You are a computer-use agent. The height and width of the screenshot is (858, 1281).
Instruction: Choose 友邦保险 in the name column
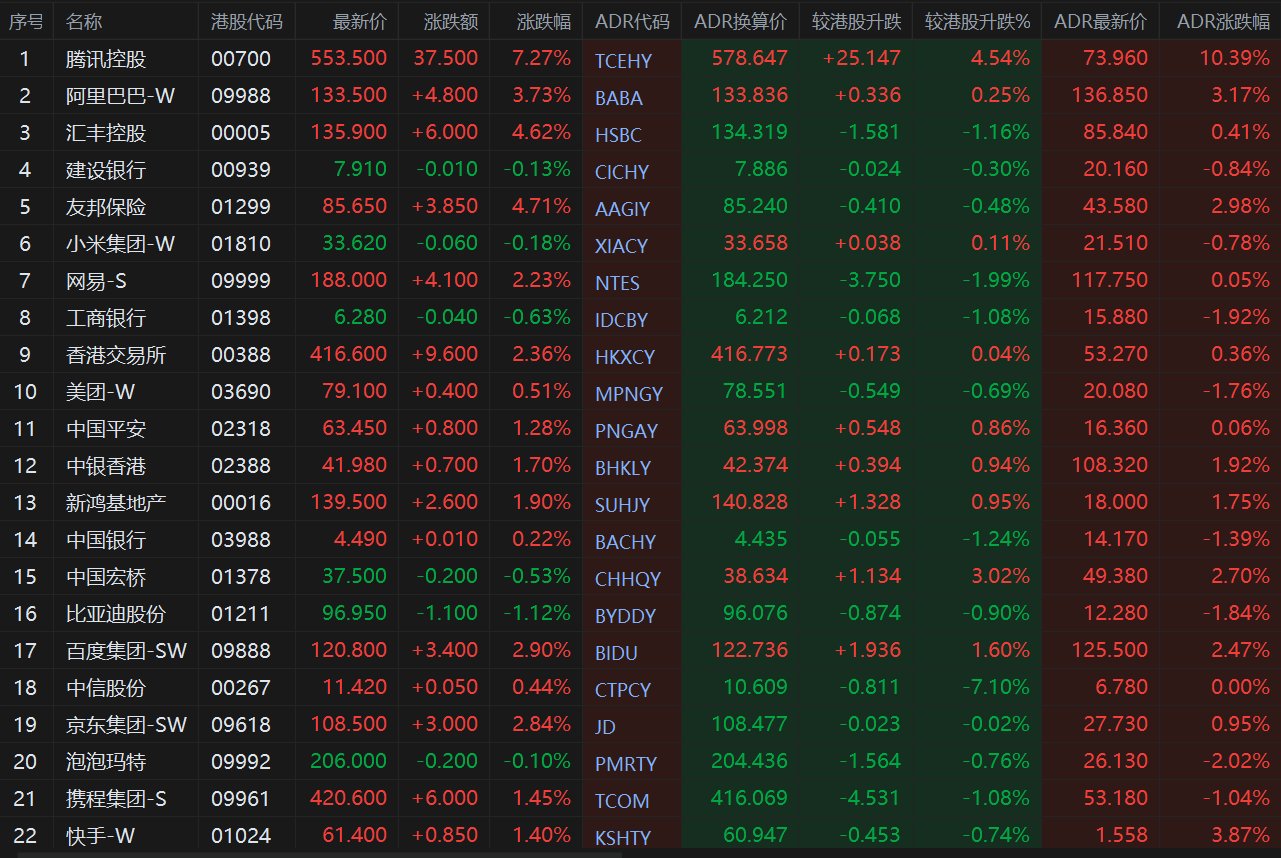click(x=106, y=207)
